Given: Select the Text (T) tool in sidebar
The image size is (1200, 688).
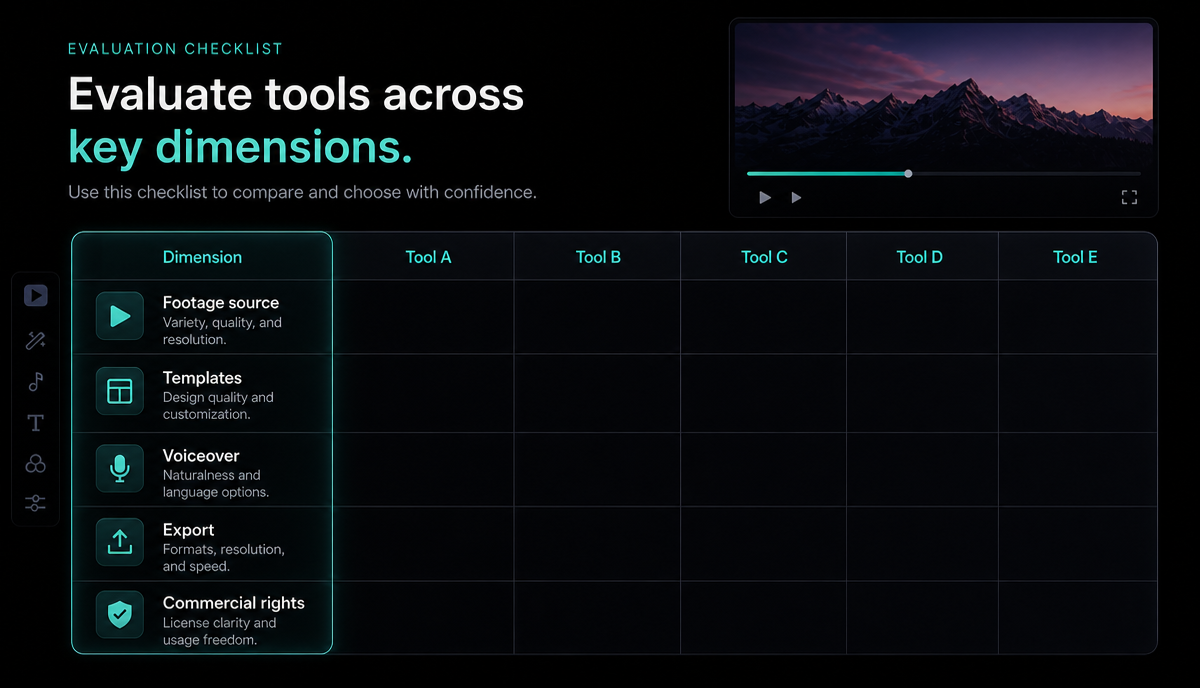Looking at the screenshot, I should 36,423.
